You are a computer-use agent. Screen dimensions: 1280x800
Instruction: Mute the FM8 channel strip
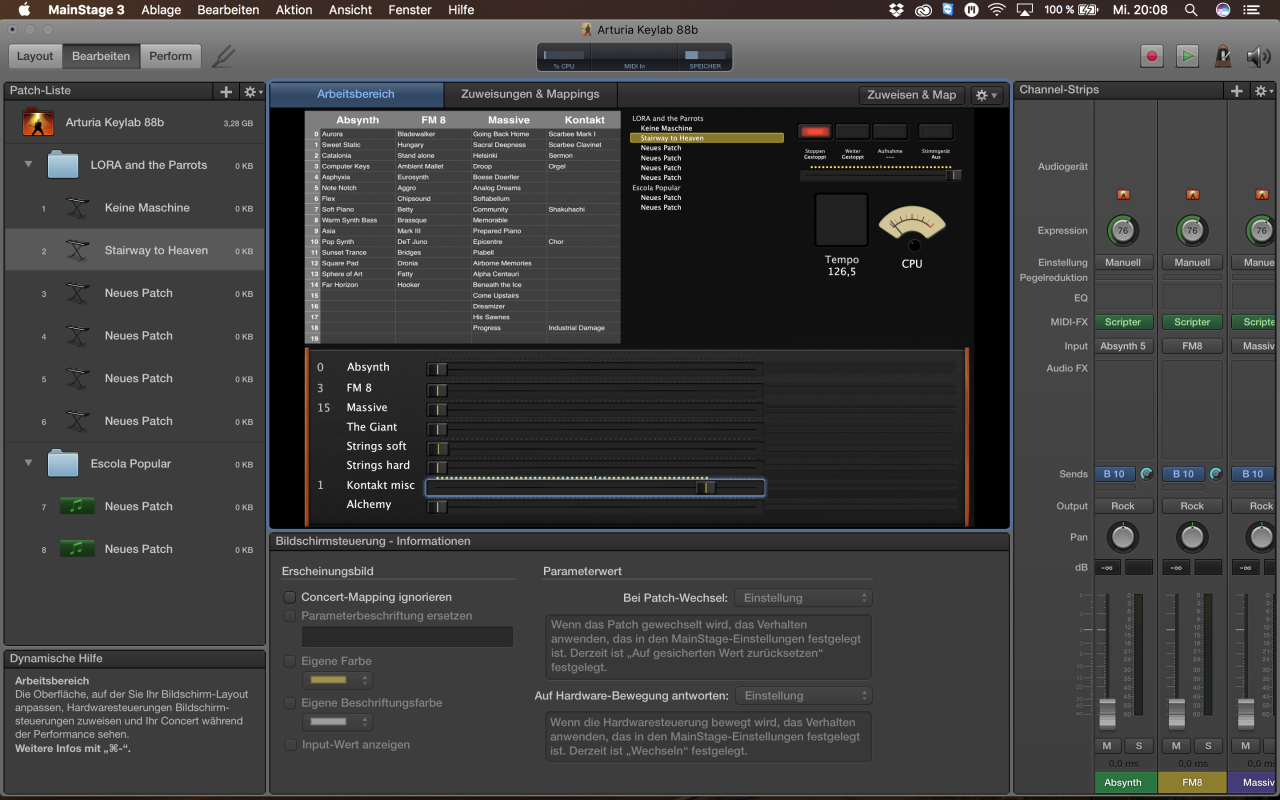1176,746
